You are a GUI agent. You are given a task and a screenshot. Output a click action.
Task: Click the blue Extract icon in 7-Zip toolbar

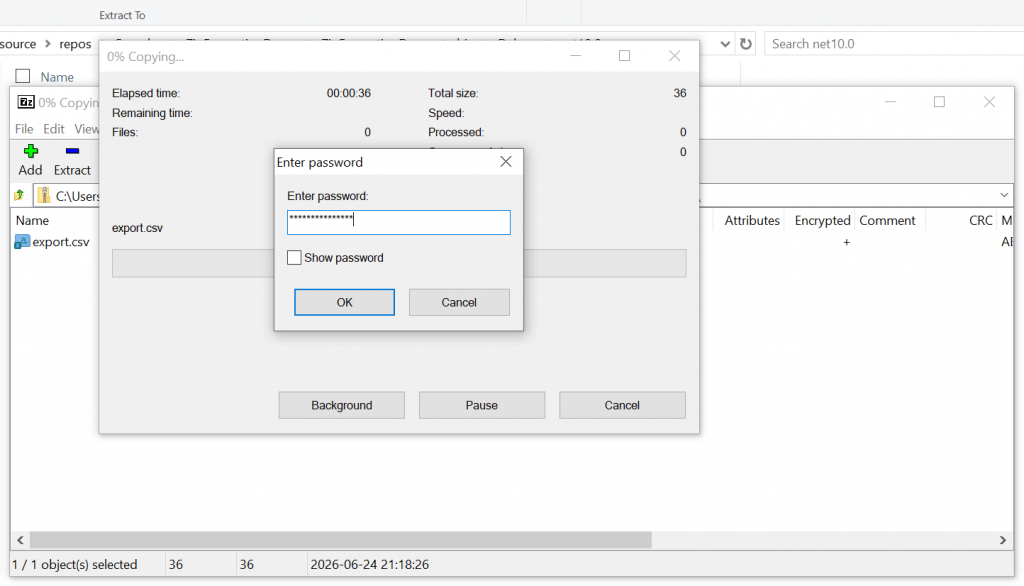72,152
